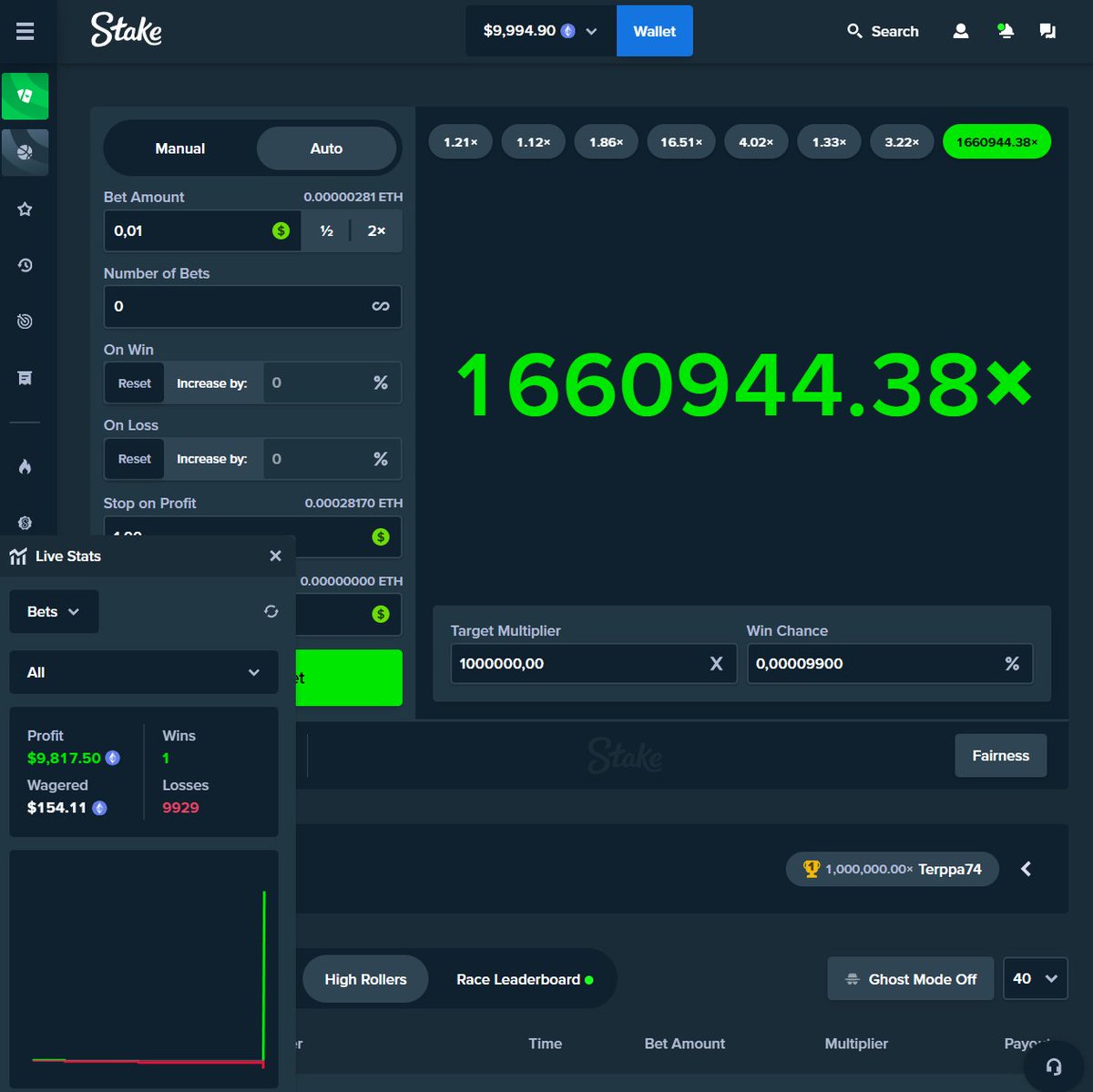Reset live stats with refresh icon

(271, 611)
